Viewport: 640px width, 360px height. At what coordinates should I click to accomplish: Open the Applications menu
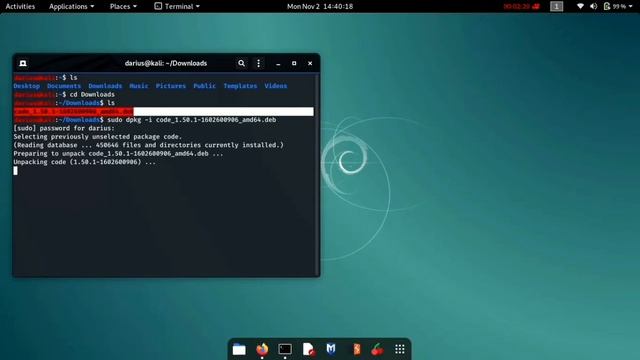point(71,6)
